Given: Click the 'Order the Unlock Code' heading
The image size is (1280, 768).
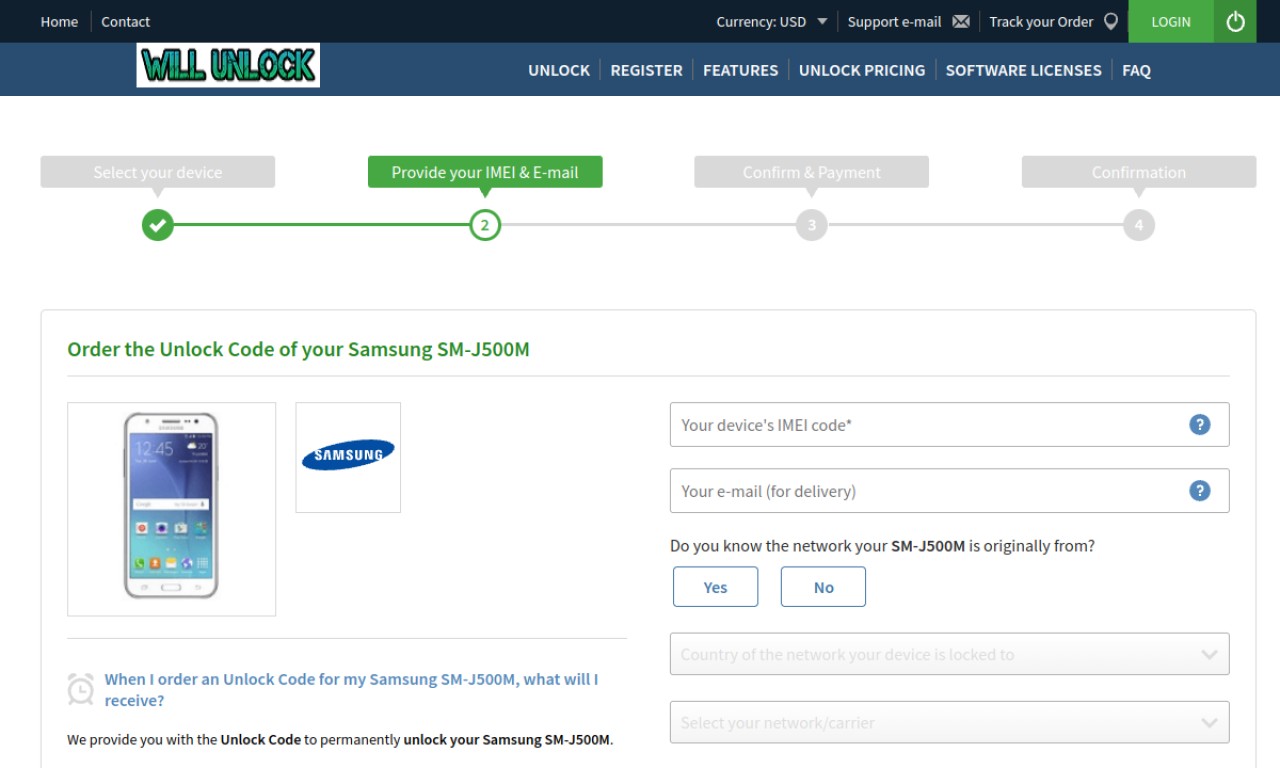Looking at the screenshot, I should pos(298,349).
